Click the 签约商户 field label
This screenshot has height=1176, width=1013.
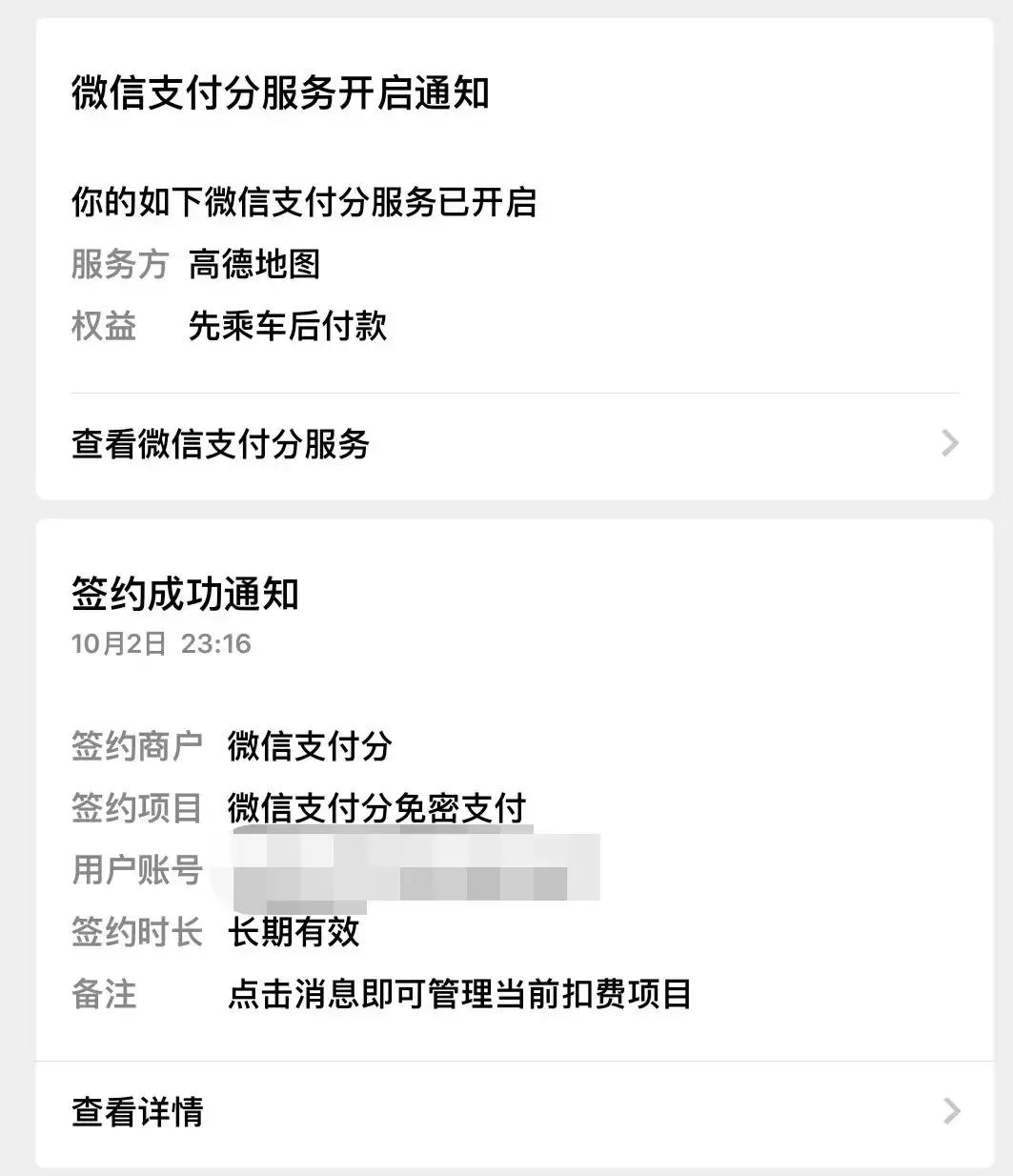click(136, 746)
